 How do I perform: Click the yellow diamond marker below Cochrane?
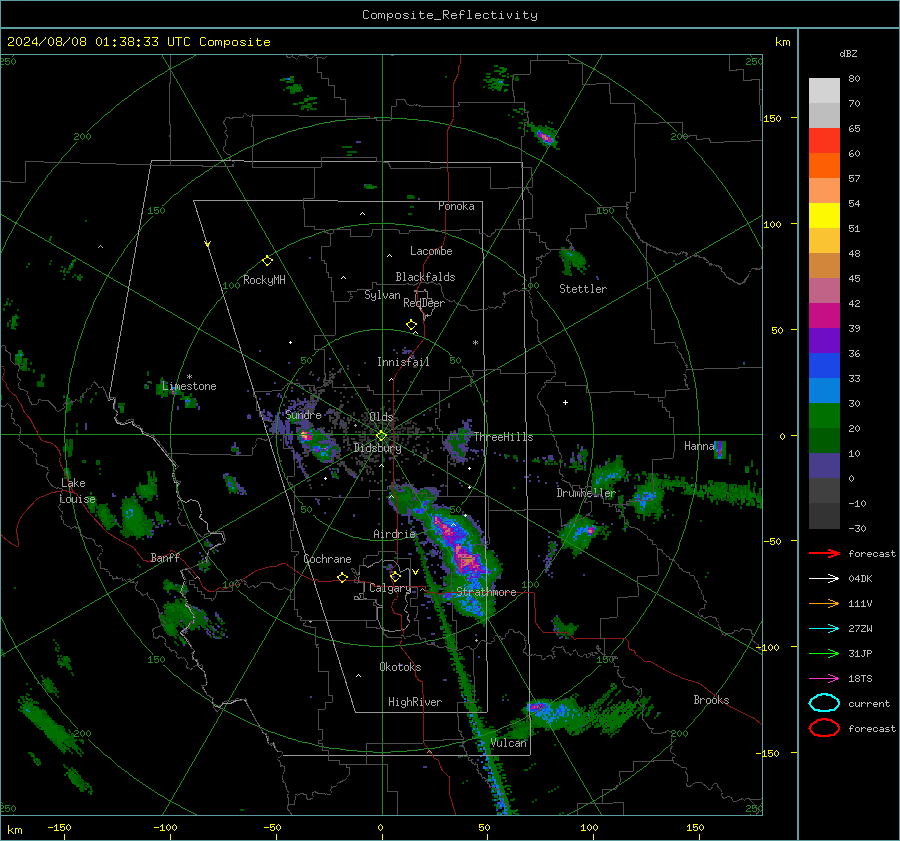[x=342, y=578]
